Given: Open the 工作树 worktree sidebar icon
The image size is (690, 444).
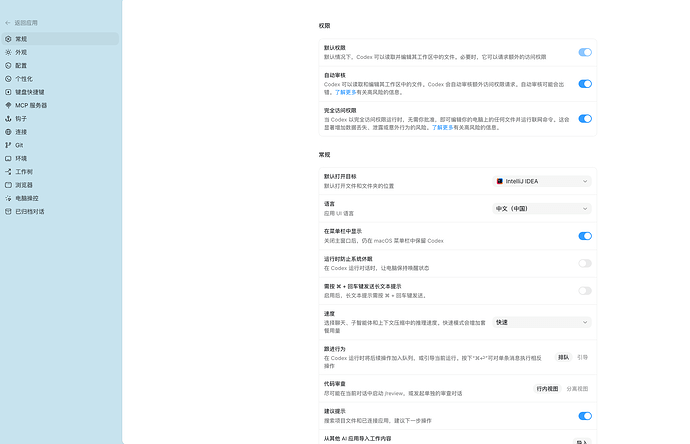Looking at the screenshot, I should click(x=8, y=172).
